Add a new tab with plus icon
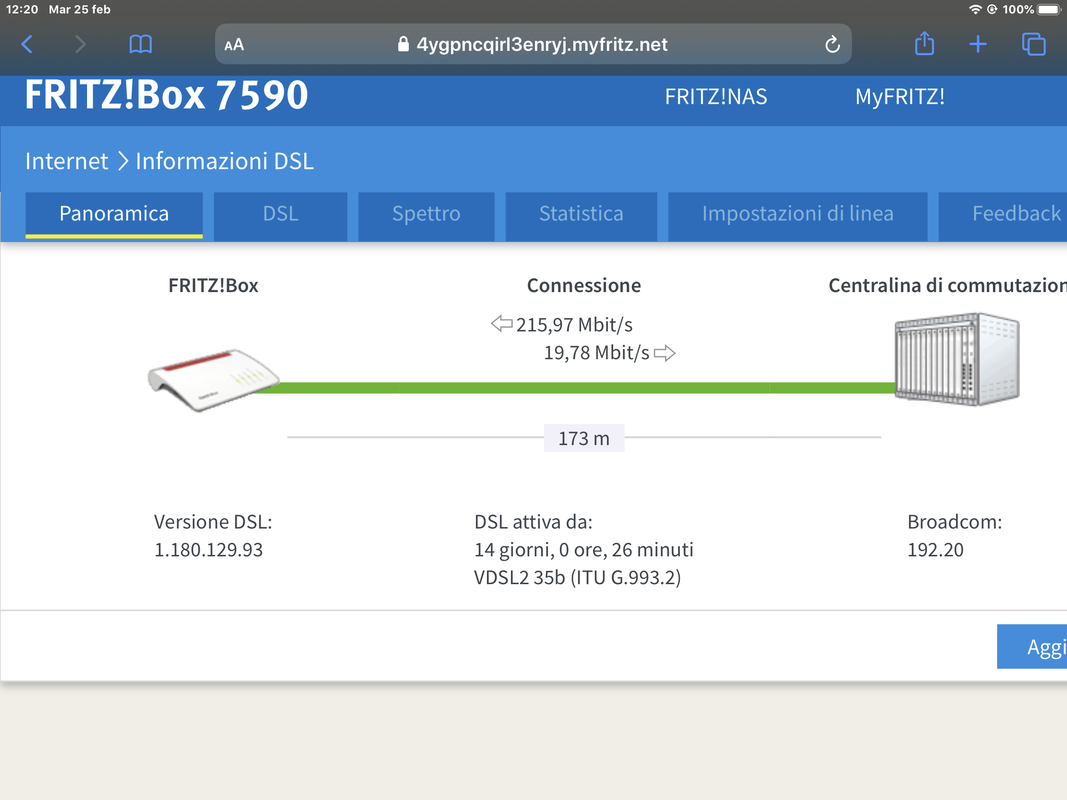The image size is (1067, 800). (x=978, y=44)
